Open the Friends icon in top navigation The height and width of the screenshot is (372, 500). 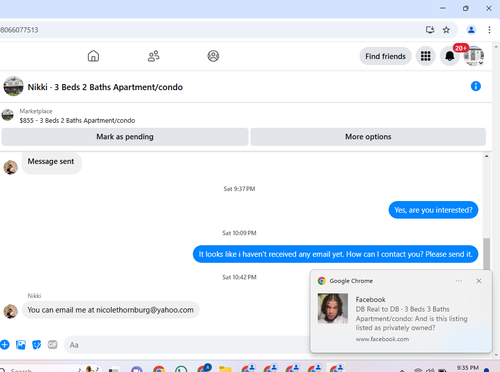point(153,56)
